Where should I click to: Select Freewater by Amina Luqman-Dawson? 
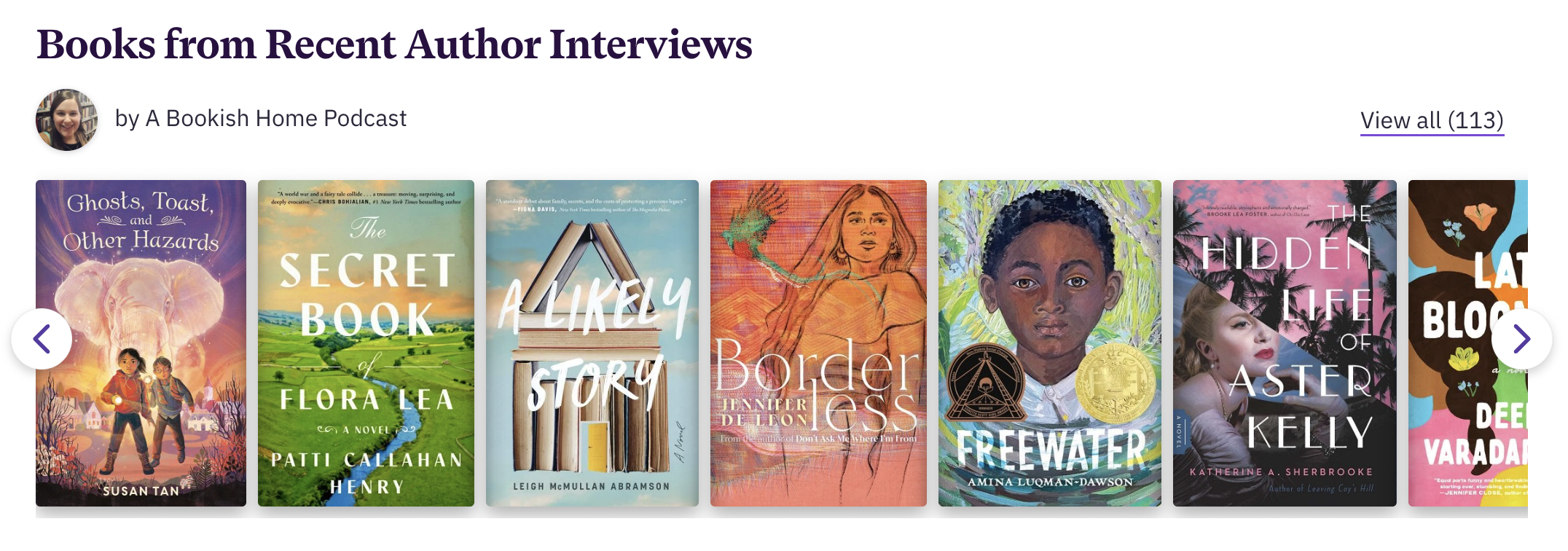tap(1050, 343)
